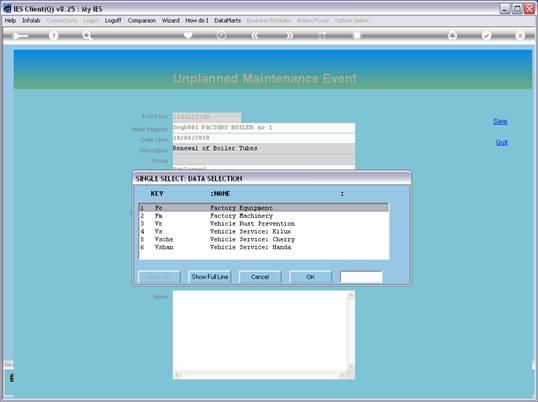538x402 pixels.
Task: Click the round X icon in the toolbar
Action: click(520, 35)
